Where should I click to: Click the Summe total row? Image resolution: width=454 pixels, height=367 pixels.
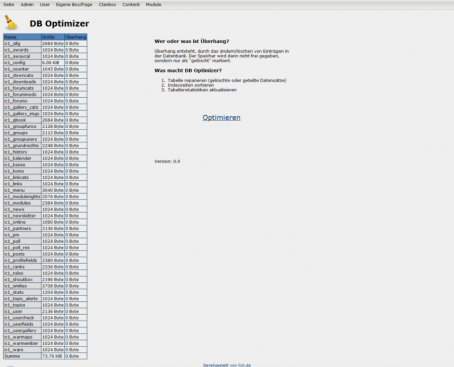pos(45,356)
